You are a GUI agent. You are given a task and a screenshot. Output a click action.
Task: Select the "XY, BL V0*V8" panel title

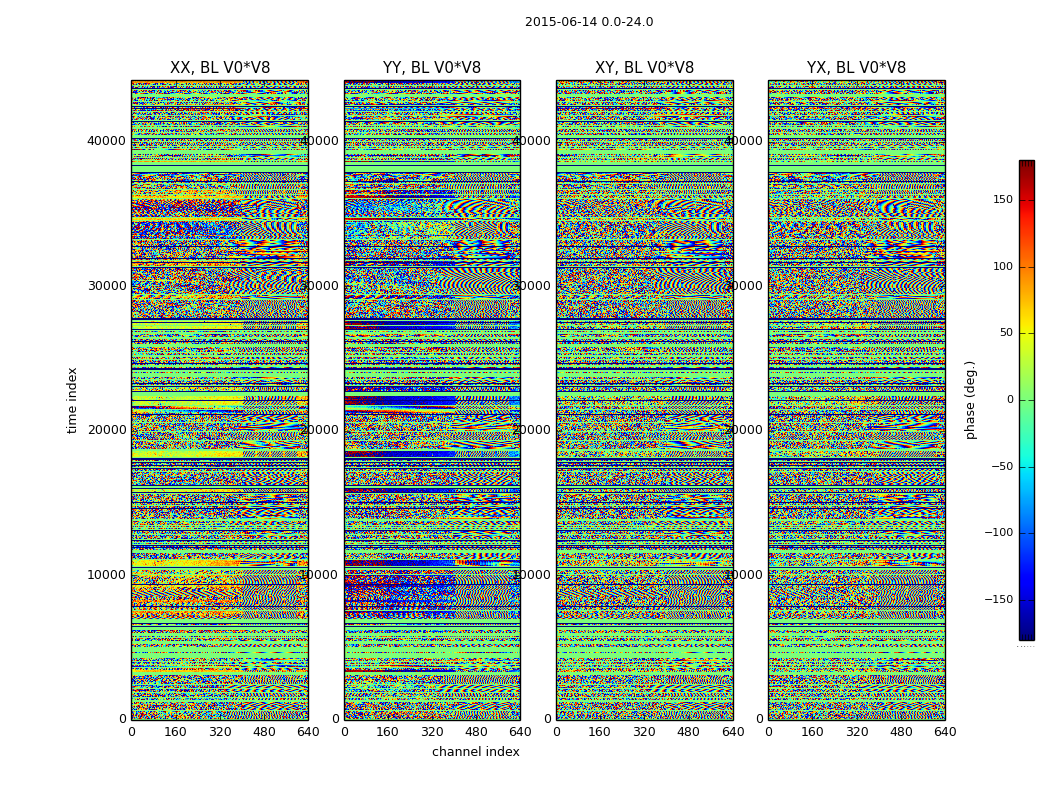coord(644,68)
